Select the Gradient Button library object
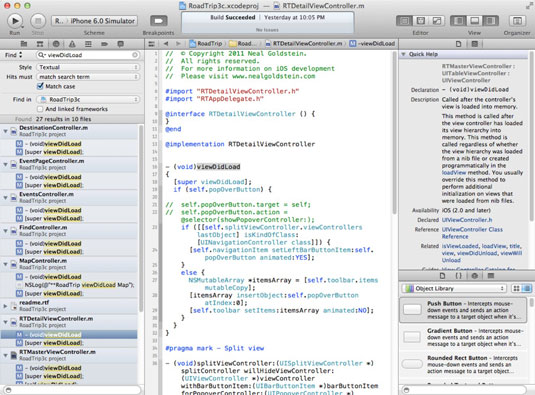Viewport: 535px width, 395px height. pyautogui.click(x=463, y=337)
